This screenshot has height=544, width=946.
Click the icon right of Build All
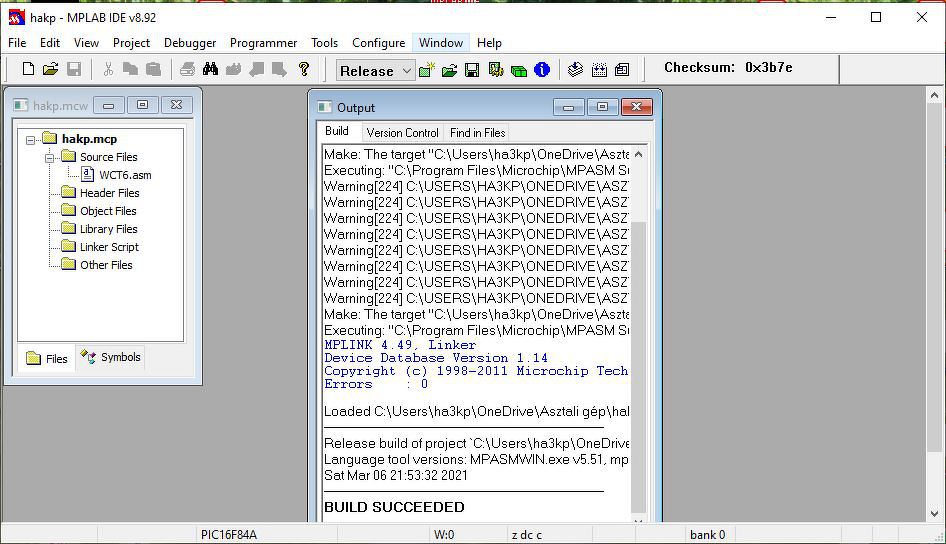tap(622, 70)
